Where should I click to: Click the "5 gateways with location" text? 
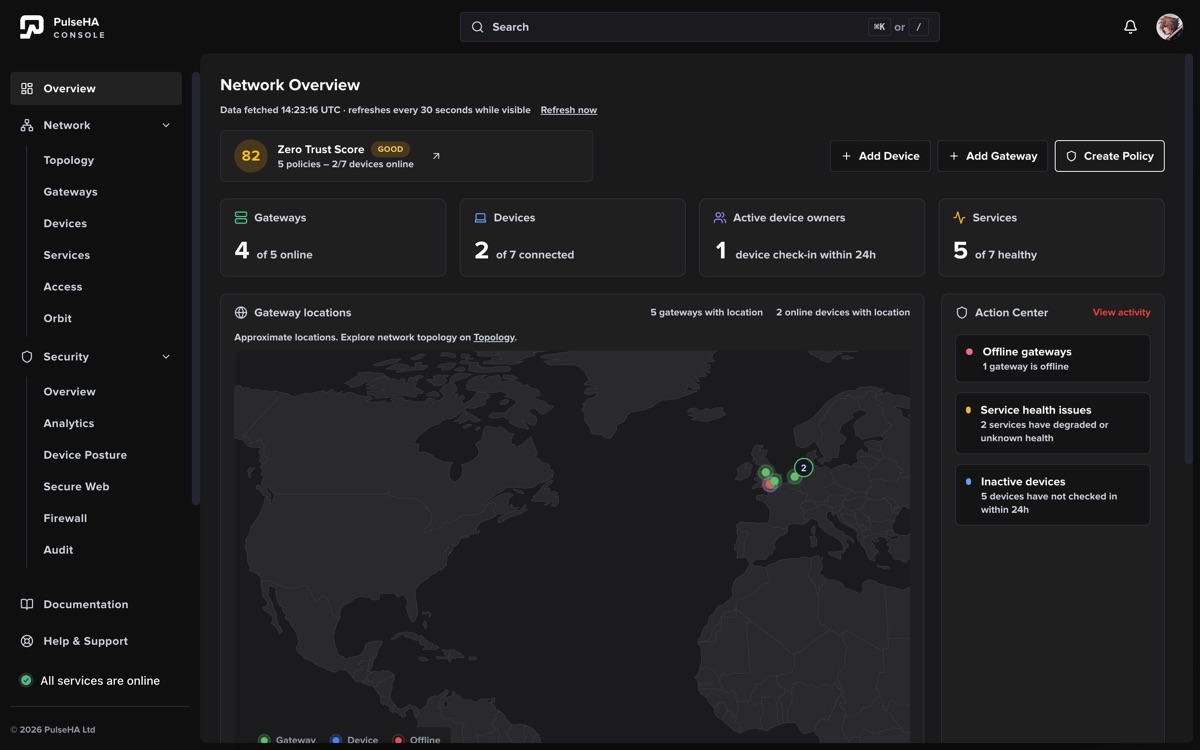pyautogui.click(x=707, y=313)
